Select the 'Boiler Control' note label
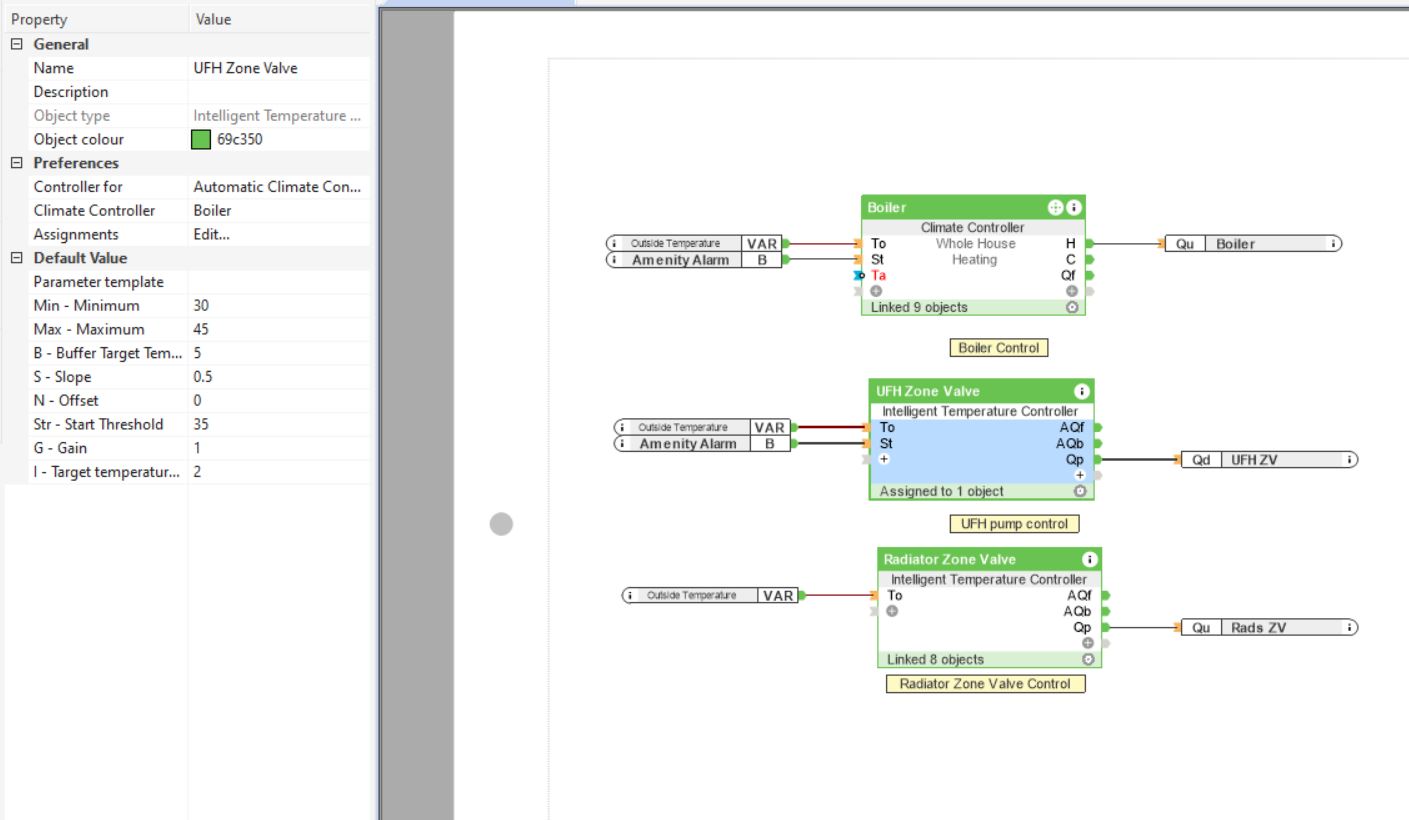1409x820 pixels. coord(998,348)
